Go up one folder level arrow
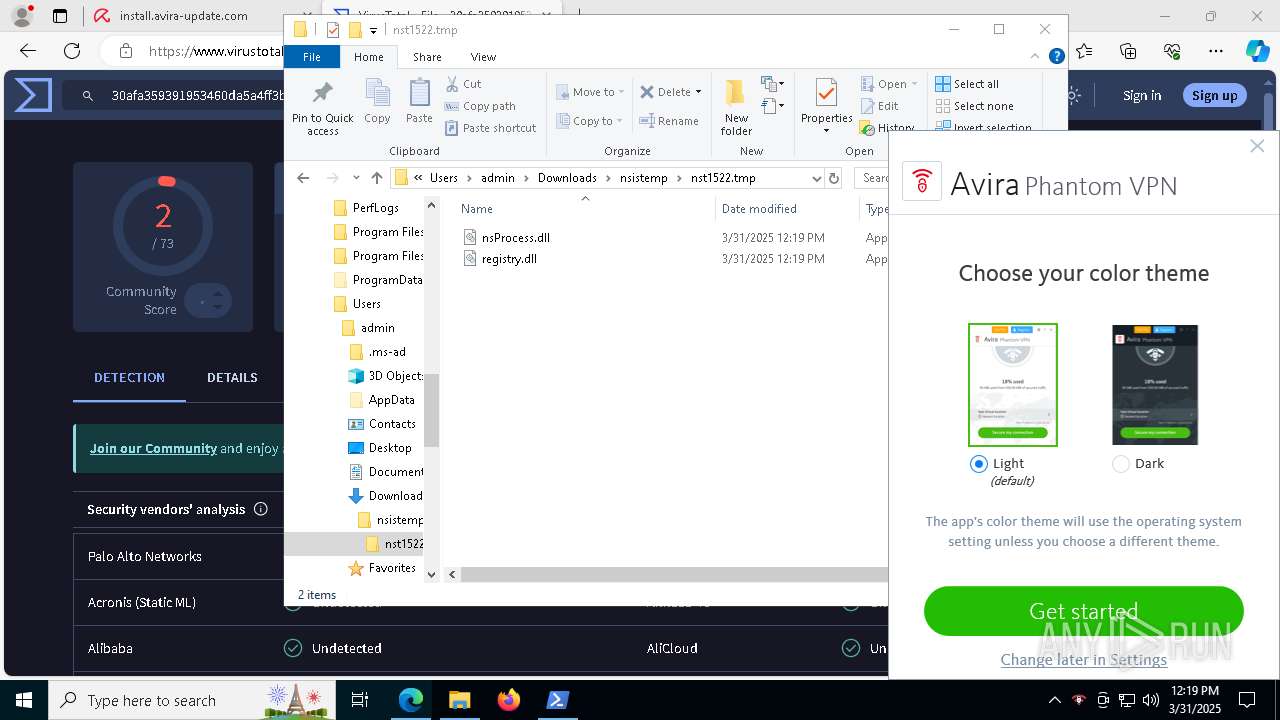 [376, 178]
